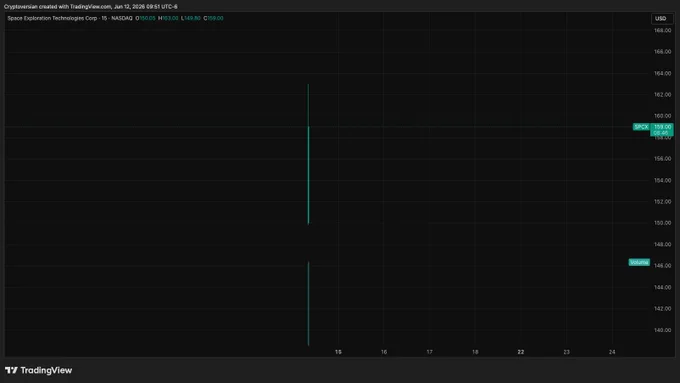
Task: Click the 148.00 price axis label
Action: click(x=662, y=244)
